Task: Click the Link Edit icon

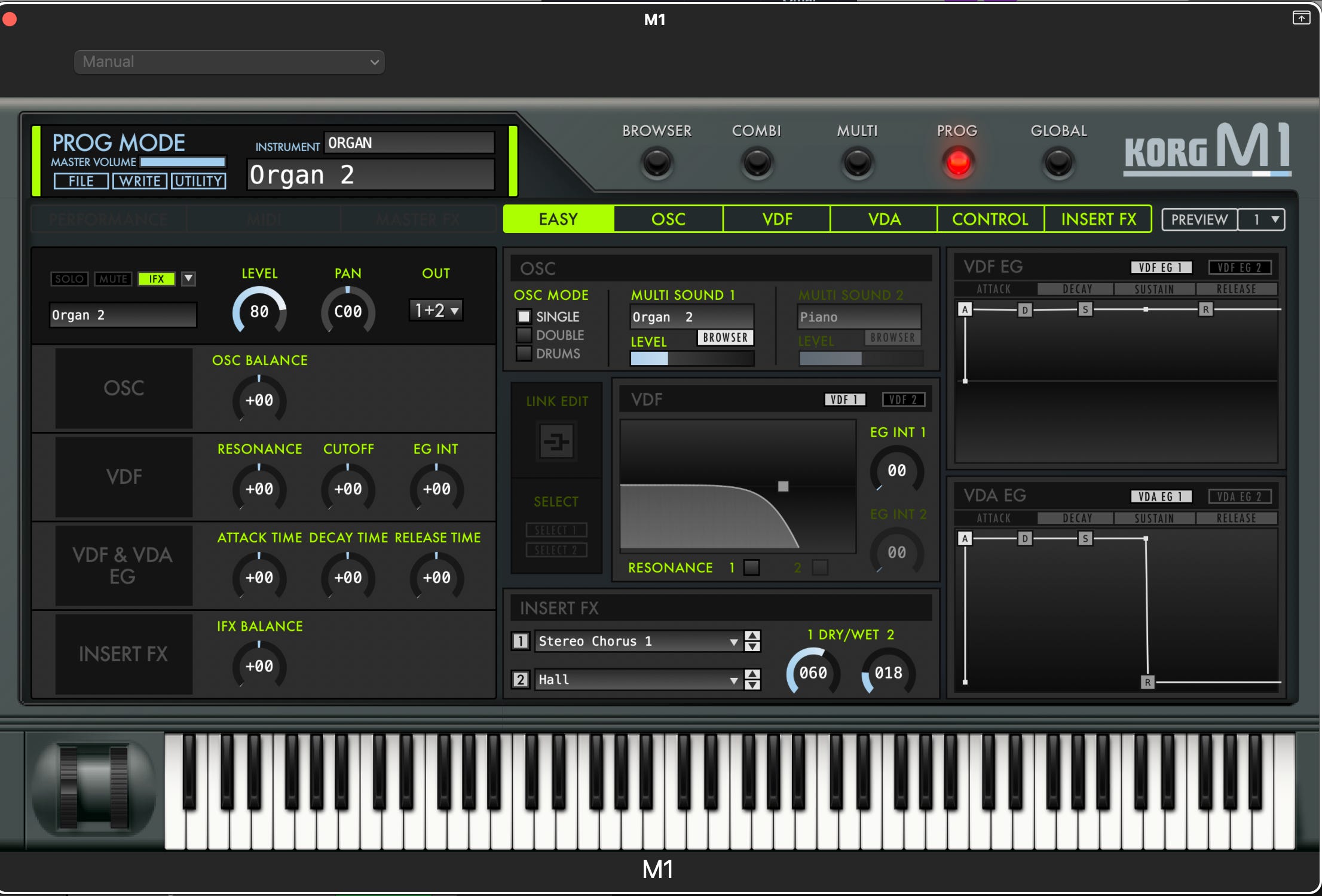Action: [556, 442]
